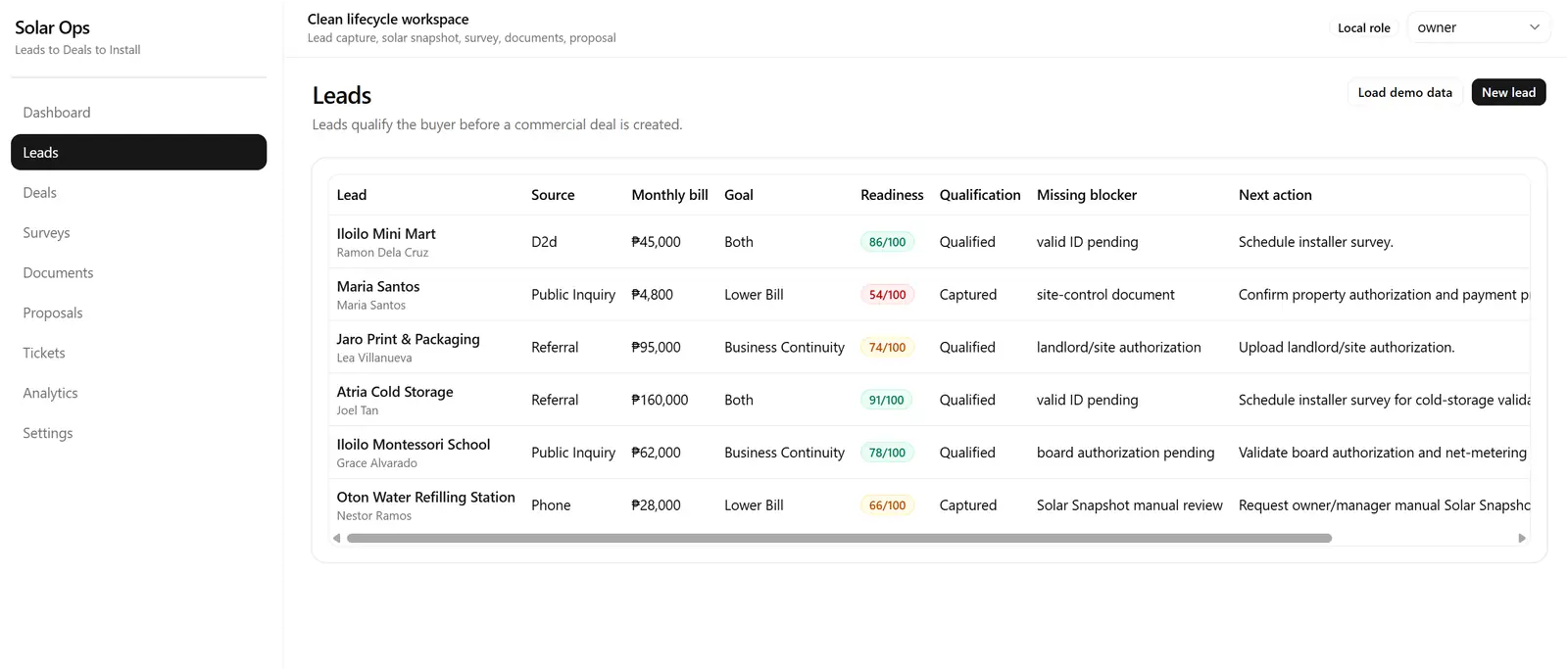Click the ₱160,000 monthly bill cell

pyautogui.click(x=660, y=401)
